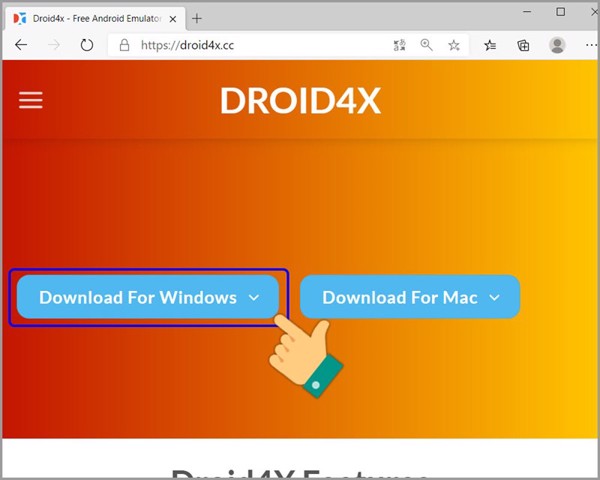Open the hamburger menu on Droid4X page
The width and height of the screenshot is (600, 480).
coord(31,100)
